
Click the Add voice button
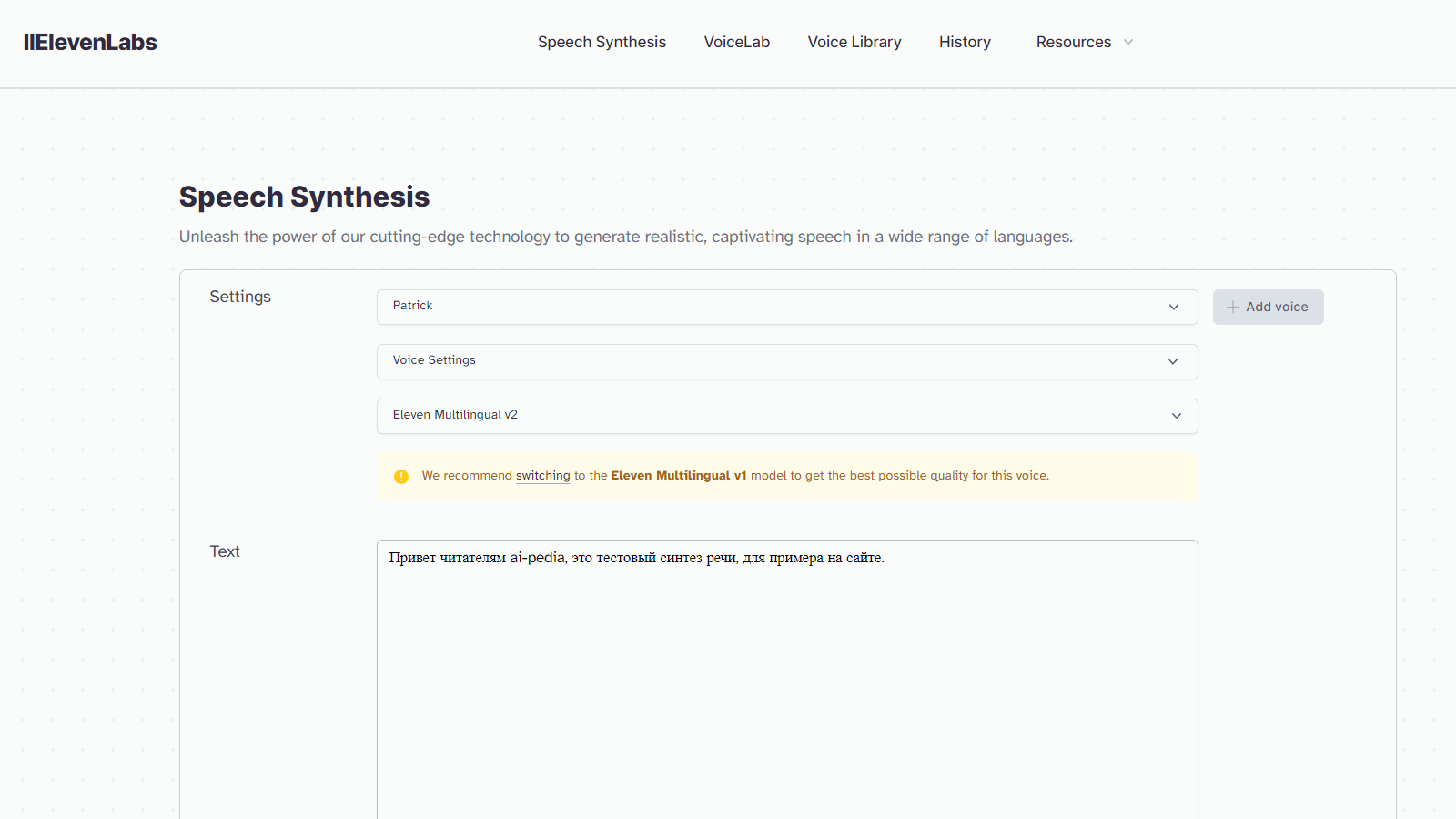click(1268, 307)
